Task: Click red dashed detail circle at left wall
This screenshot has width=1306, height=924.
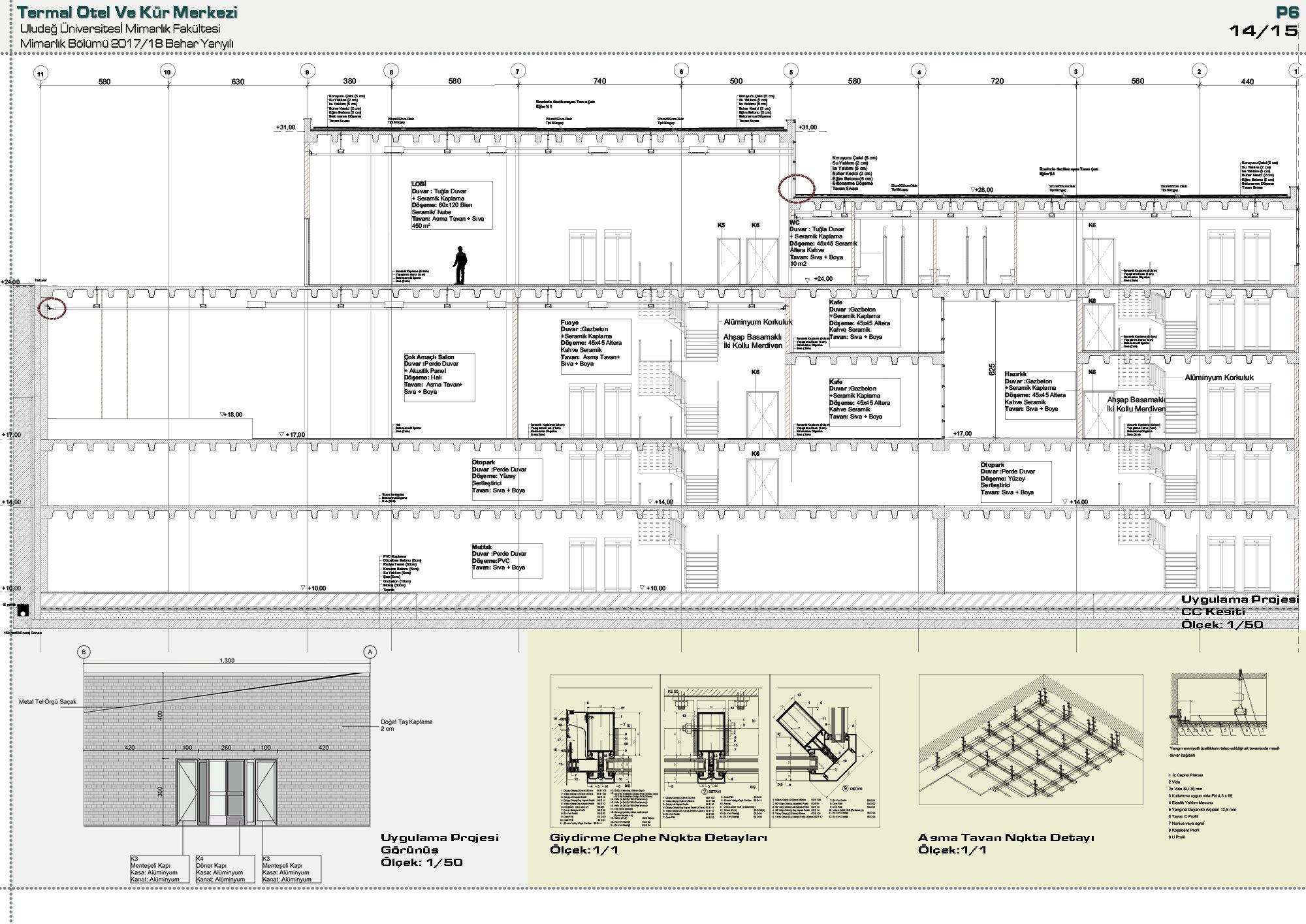Action: (54, 307)
